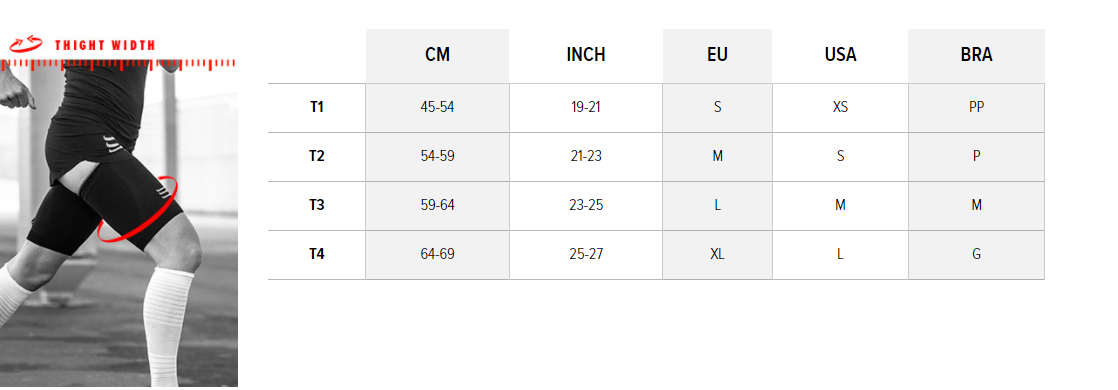Select the EU column header
The height and width of the screenshot is (390, 1118).
[717, 55]
